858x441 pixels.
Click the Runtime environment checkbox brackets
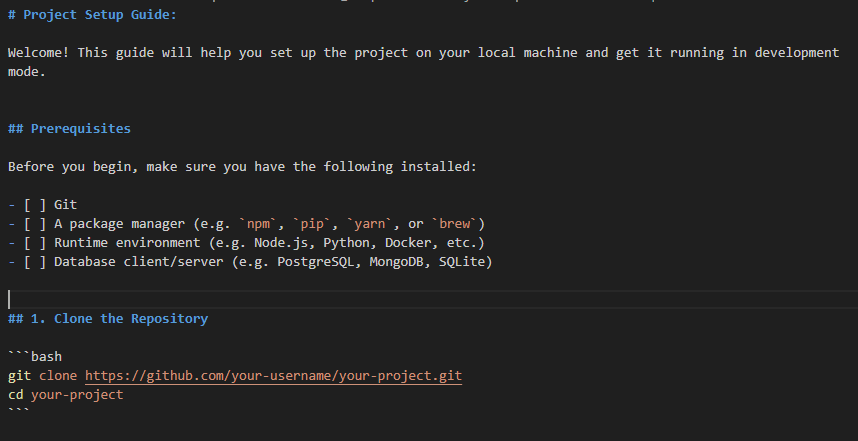point(35,242)
